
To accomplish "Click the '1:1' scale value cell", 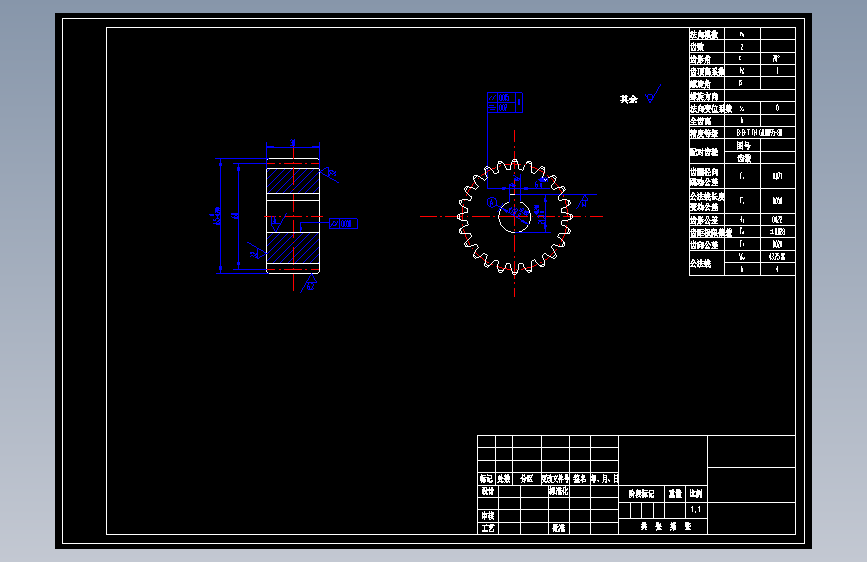I will coord(696,509).
